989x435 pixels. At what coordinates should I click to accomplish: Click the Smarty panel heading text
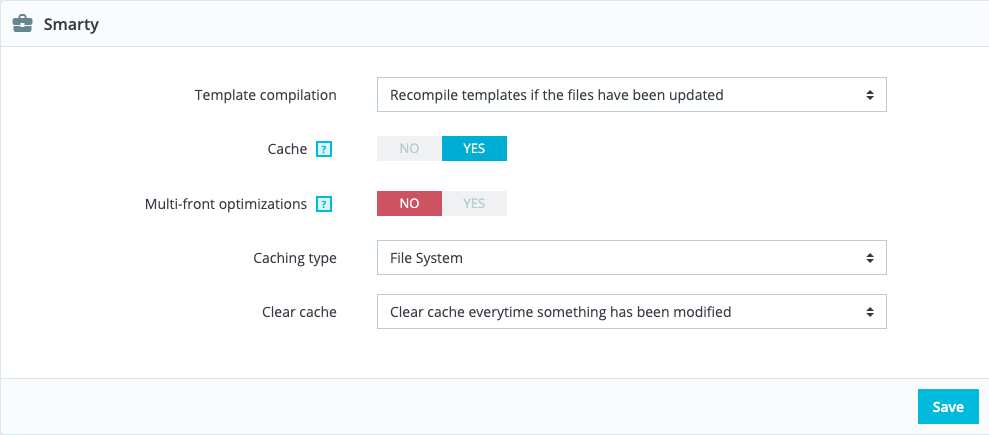click(70, 25)
